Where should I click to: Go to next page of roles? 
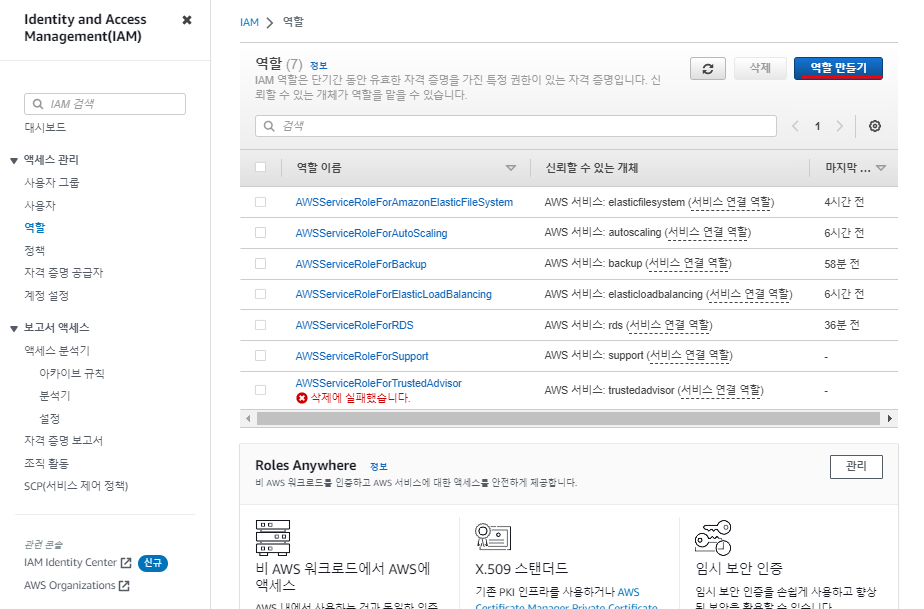[840, 126]
